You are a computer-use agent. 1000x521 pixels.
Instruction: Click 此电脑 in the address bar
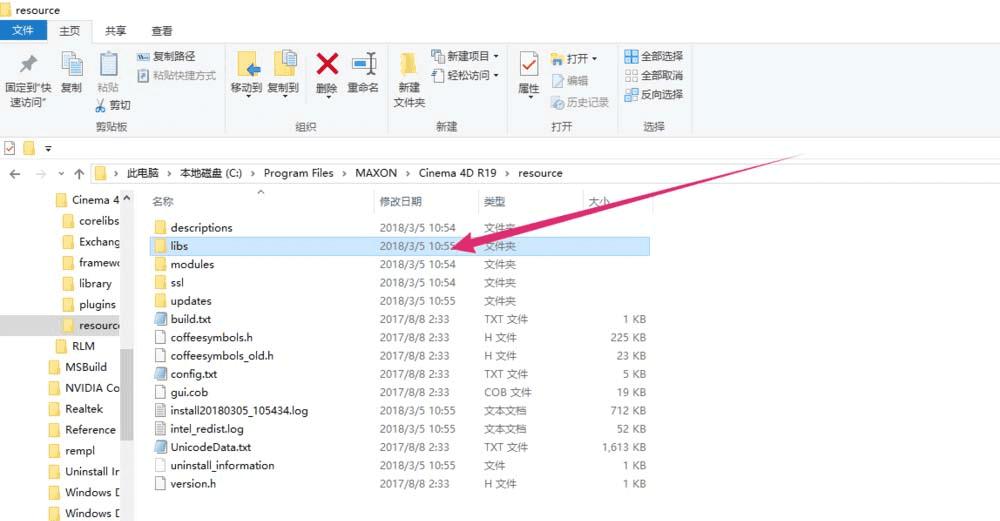(x=142, y=173)
